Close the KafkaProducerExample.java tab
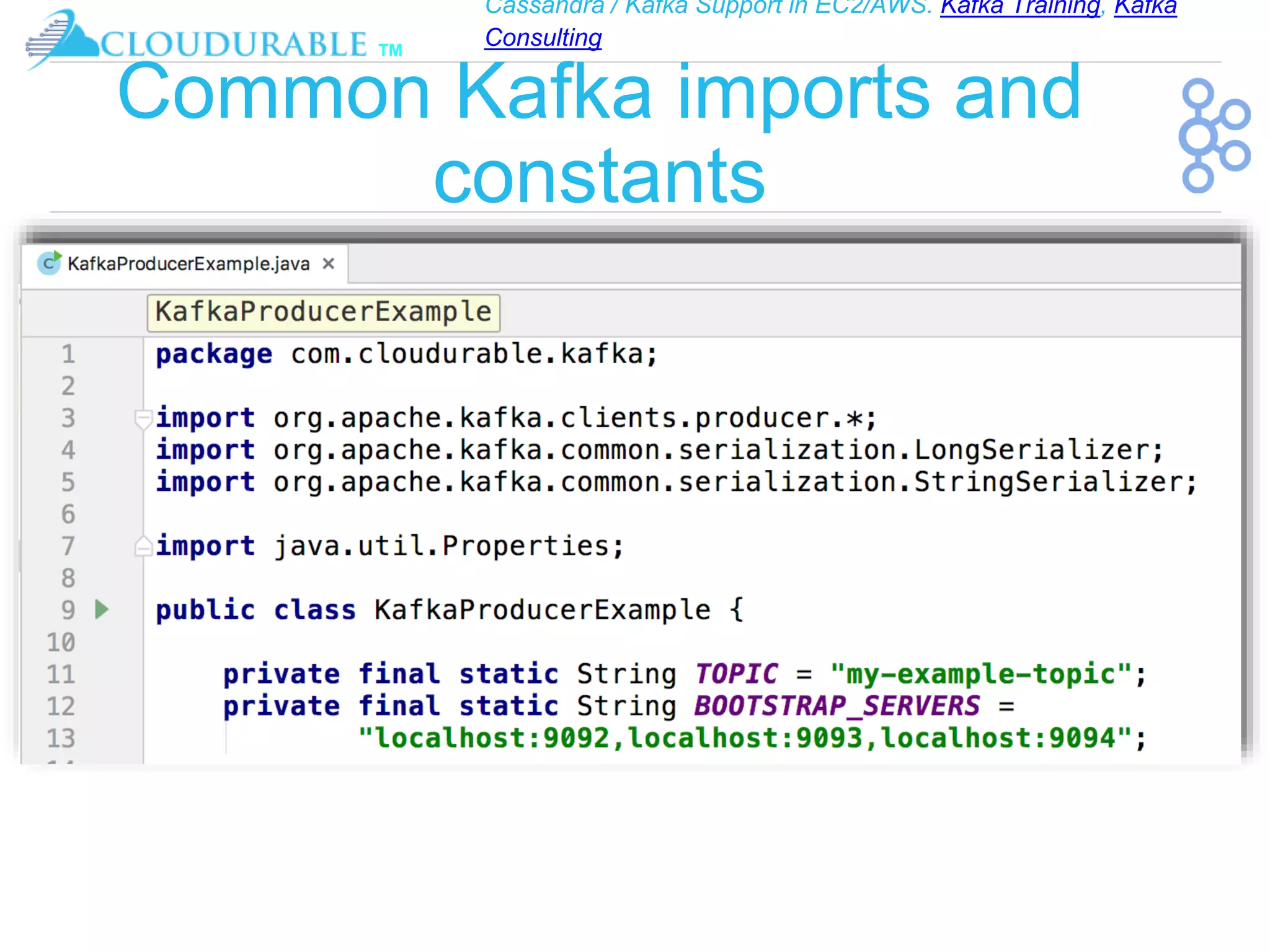This screenshot has height=952, width=1270. click(329, 264)
